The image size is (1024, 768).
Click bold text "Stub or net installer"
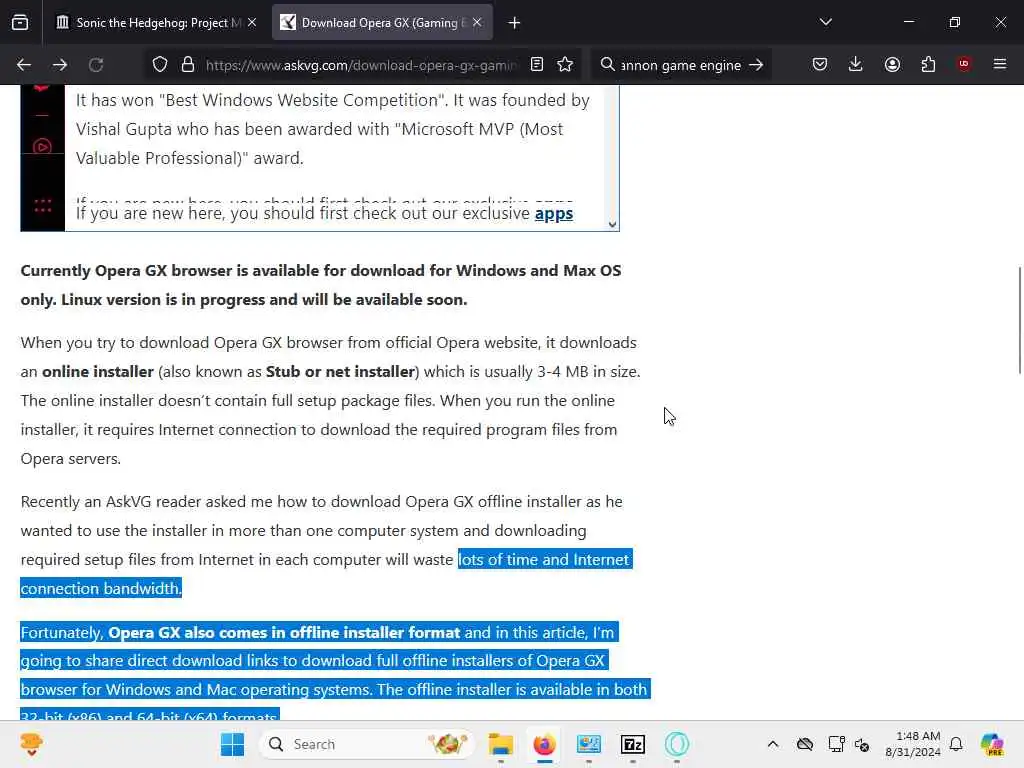[x=340, y=372]
